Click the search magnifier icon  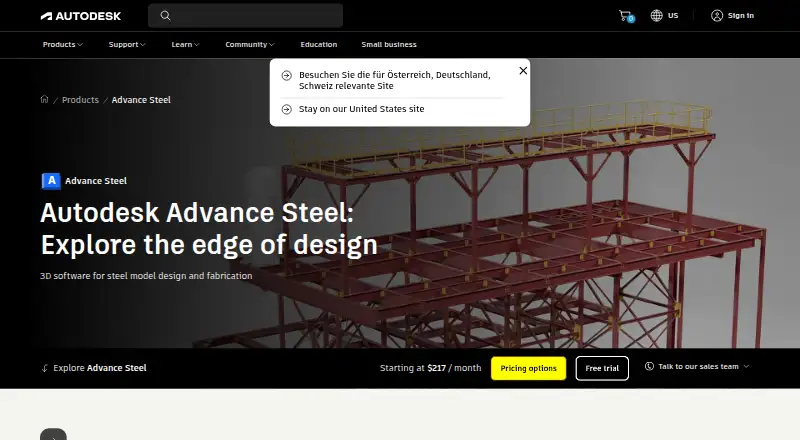coord(165,16)
